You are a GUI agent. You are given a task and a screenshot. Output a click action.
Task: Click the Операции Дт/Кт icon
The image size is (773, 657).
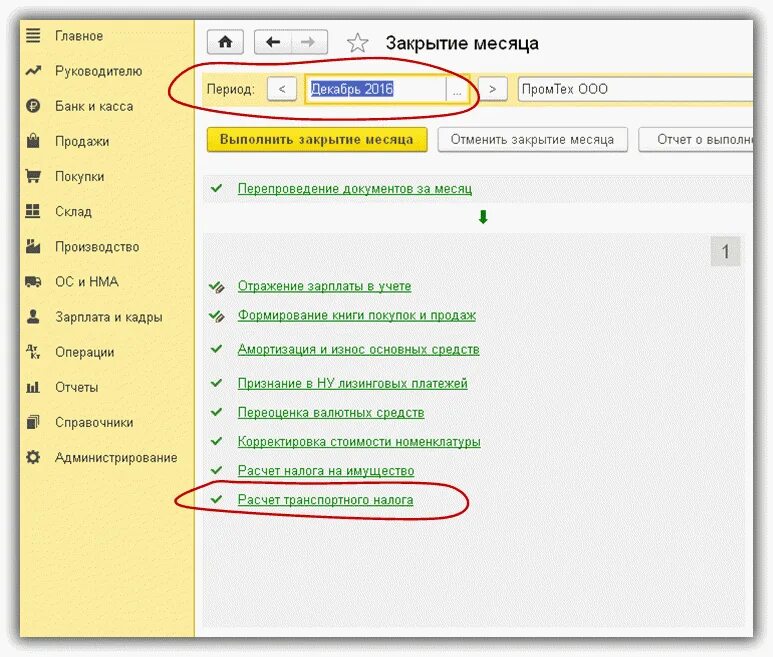(x=33, y=351)
